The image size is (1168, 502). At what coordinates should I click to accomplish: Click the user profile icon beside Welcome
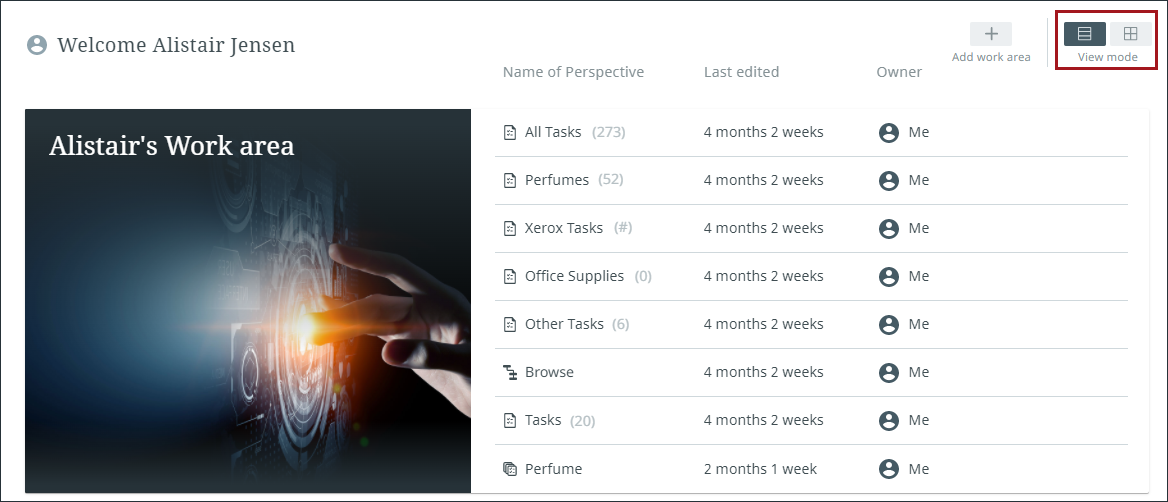(x=37, y=45)
